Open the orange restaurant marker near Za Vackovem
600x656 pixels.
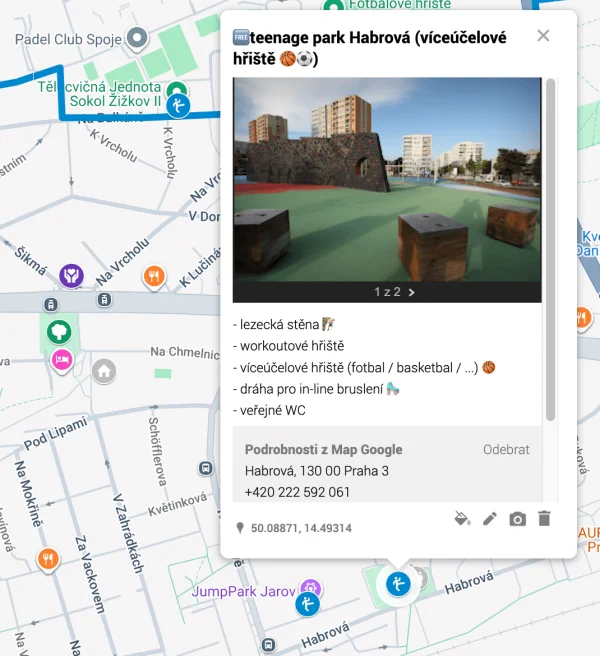48,559
